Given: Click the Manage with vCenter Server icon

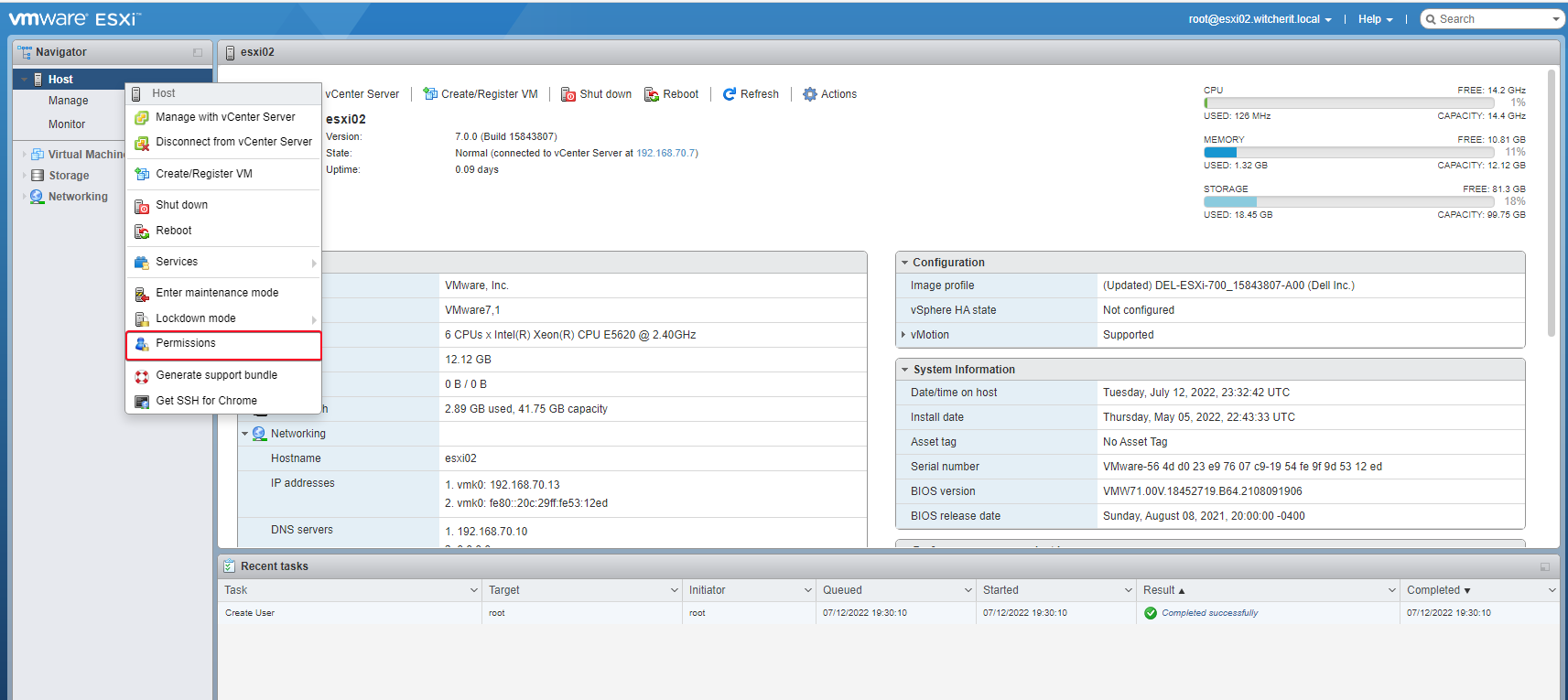Looking at the screenshot, I should pos(142,118).
